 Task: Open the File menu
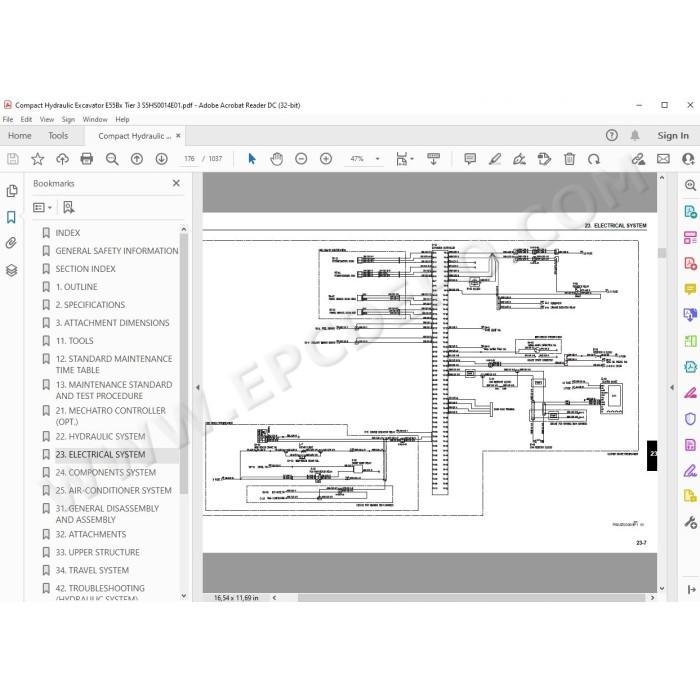[8, 120]
